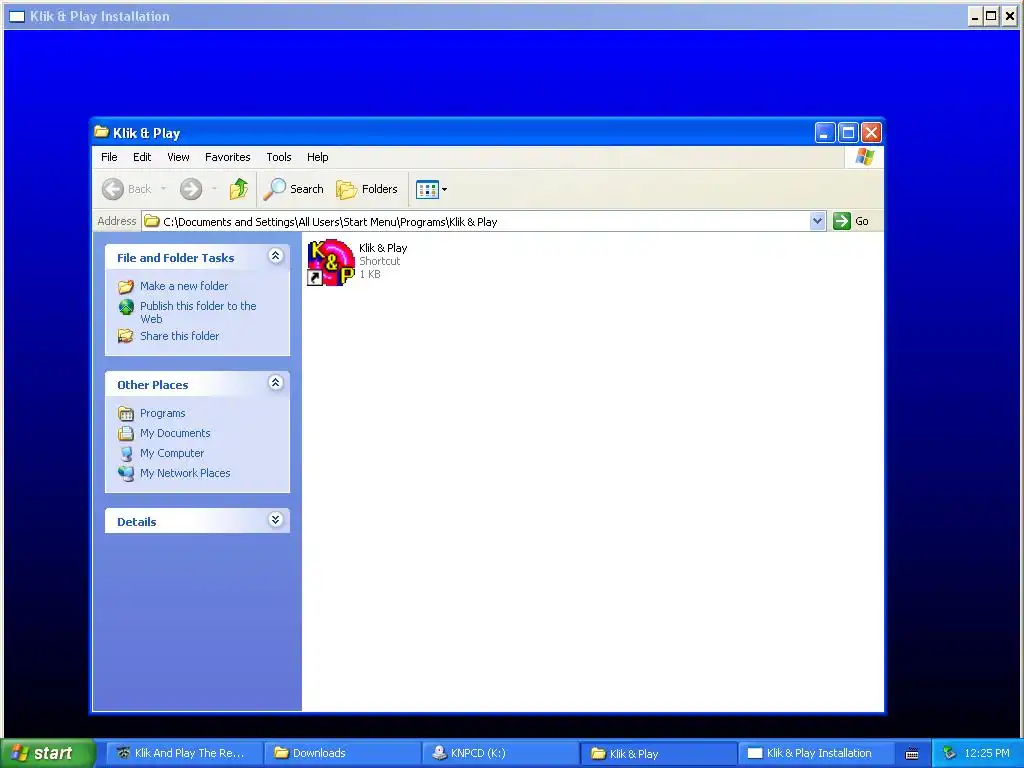
Task: Open the Search pane
Action: [x=293, y=189]
